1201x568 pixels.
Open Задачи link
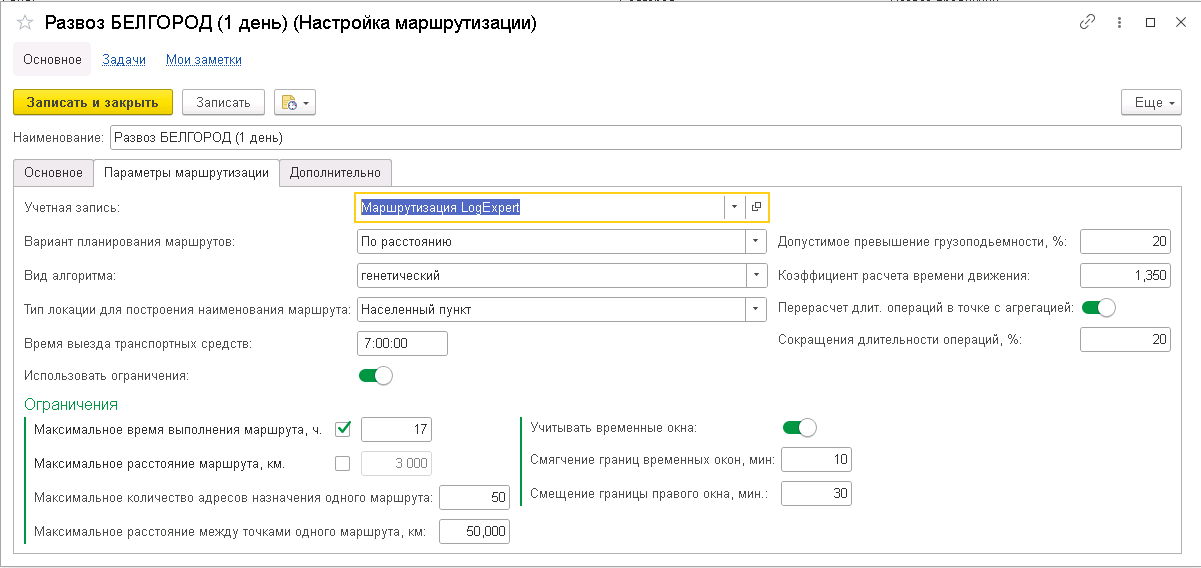124,59
